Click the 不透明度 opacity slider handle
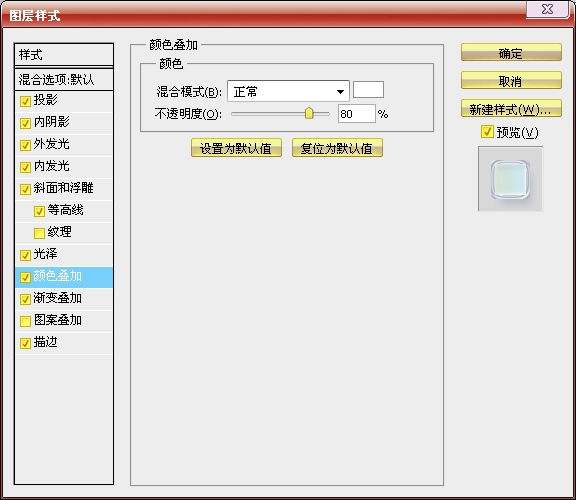 pyautogui.click(x=309, y=114)
